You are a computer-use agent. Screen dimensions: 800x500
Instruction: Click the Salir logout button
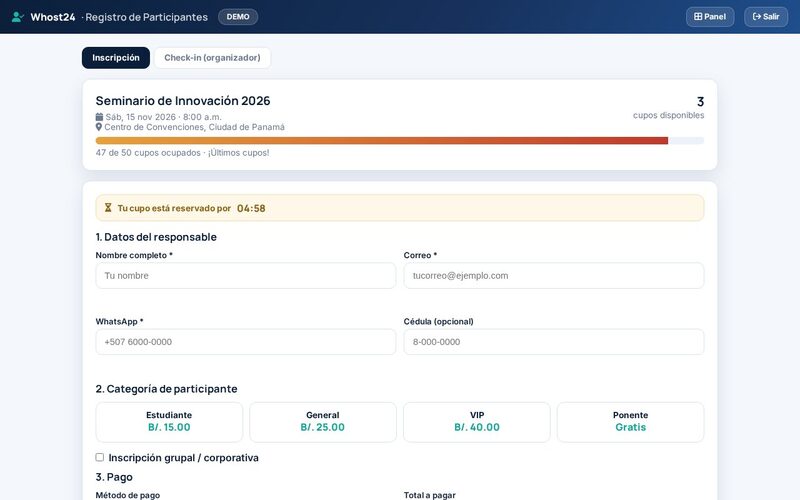point(766,17)
